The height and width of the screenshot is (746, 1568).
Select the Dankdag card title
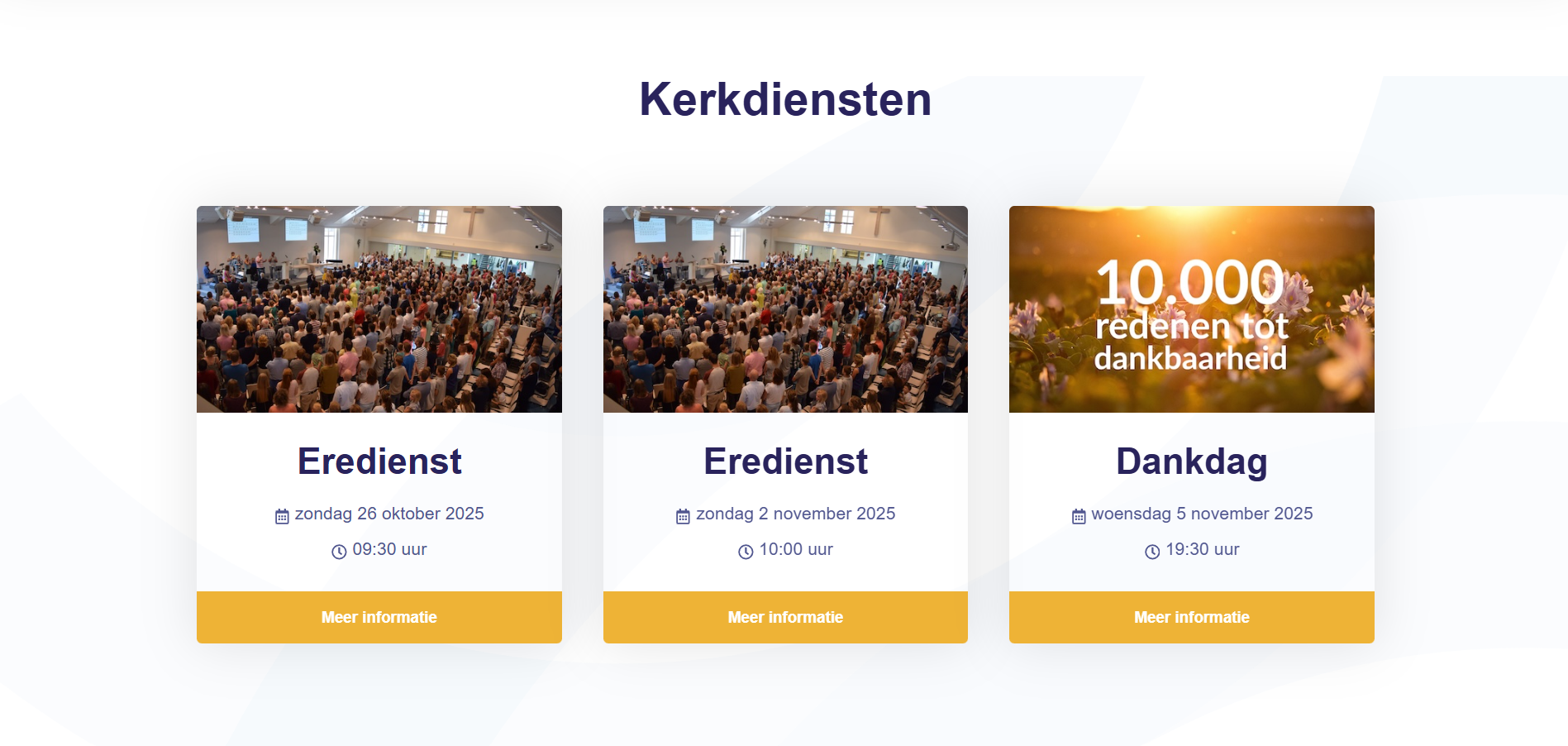tap(1192, 461)
